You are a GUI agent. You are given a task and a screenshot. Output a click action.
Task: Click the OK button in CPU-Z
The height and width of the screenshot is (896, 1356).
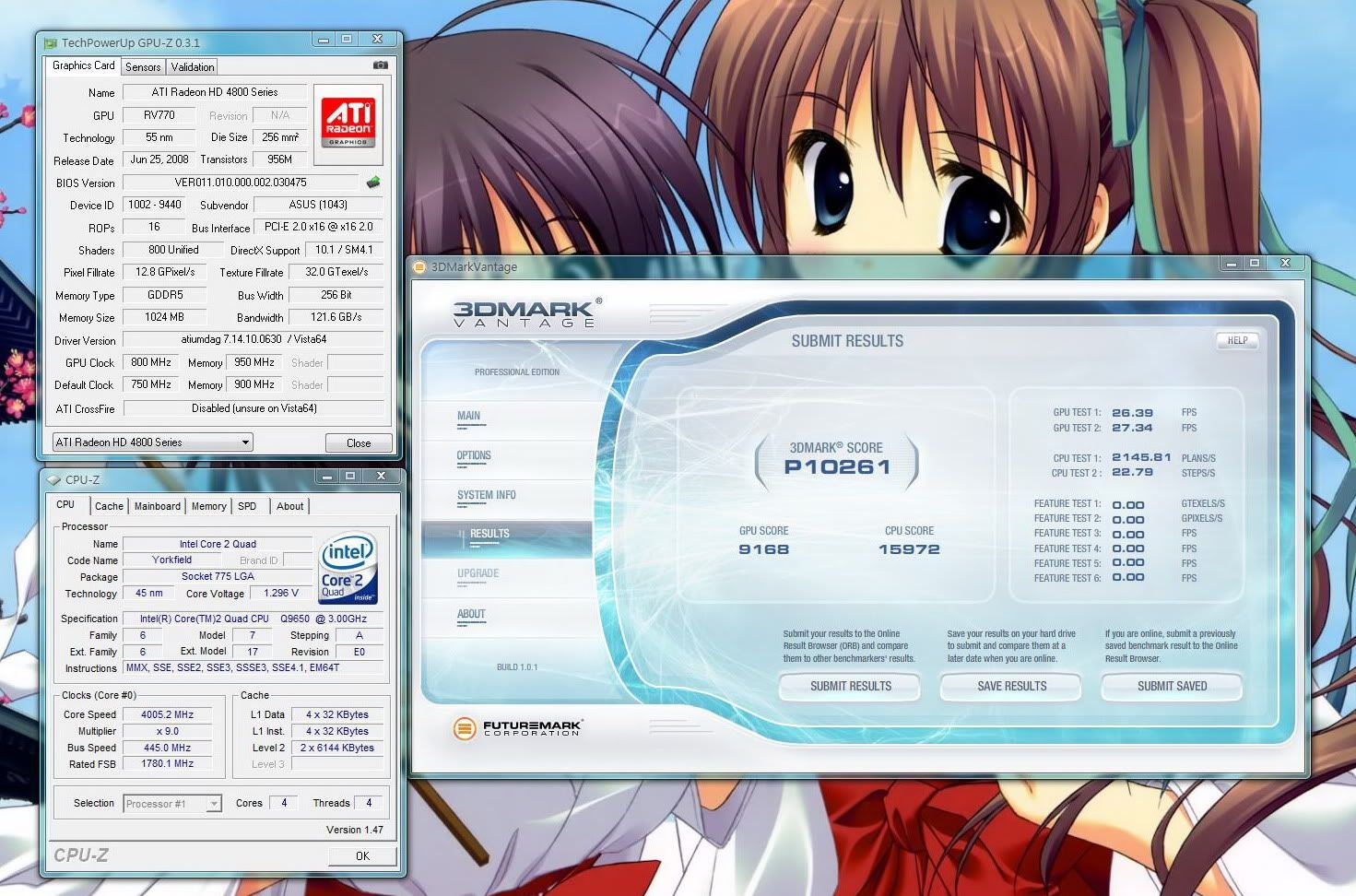coord(362,855)
